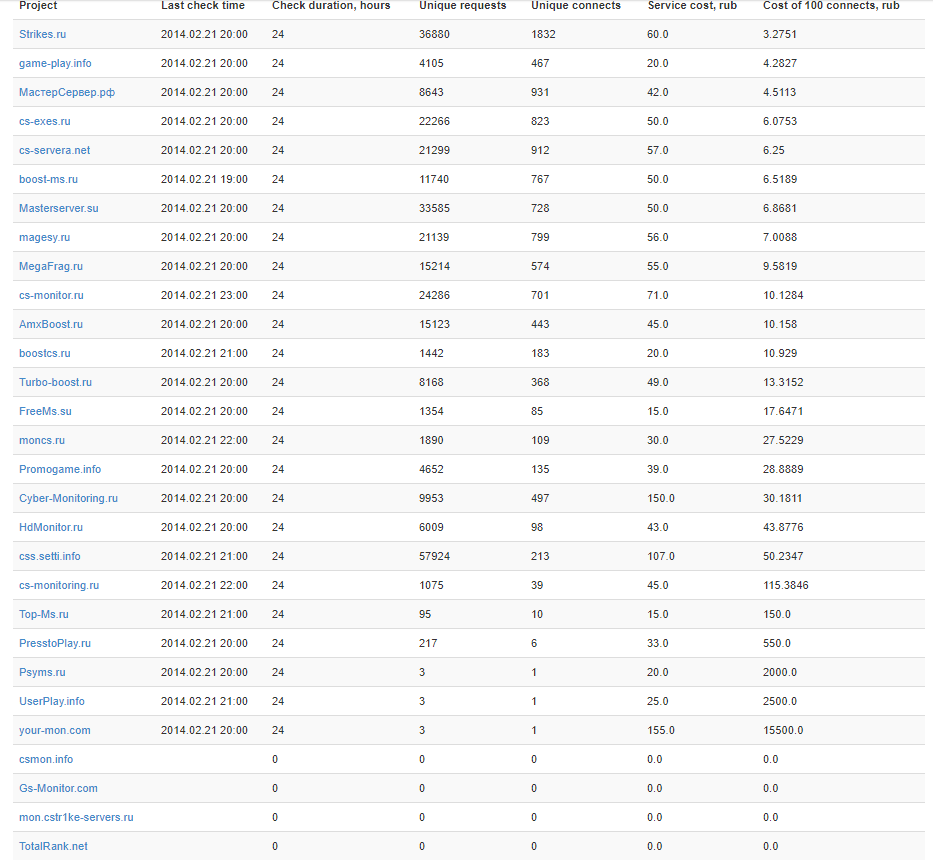Click the 6.25 cost value
The width and height of the screenshot is (933, 865).
(x=774, y=151)
